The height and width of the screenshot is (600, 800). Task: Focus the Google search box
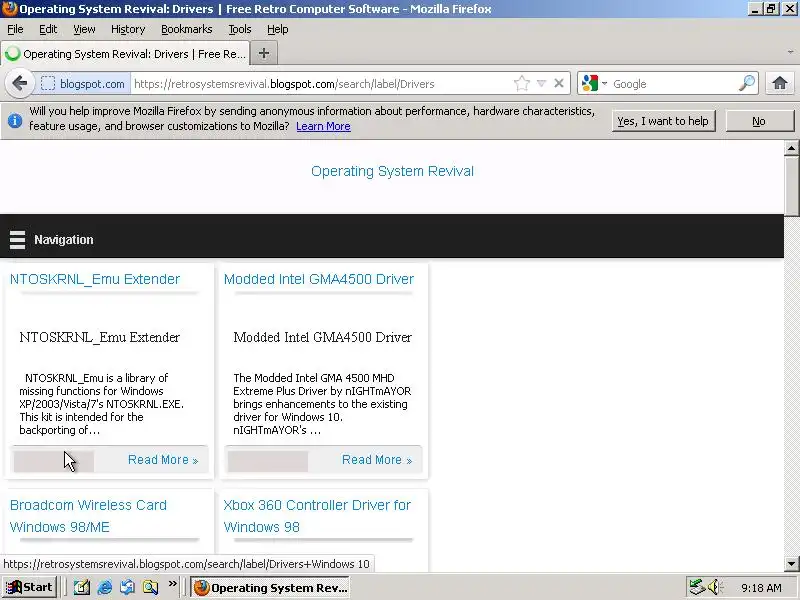point(673,84)
